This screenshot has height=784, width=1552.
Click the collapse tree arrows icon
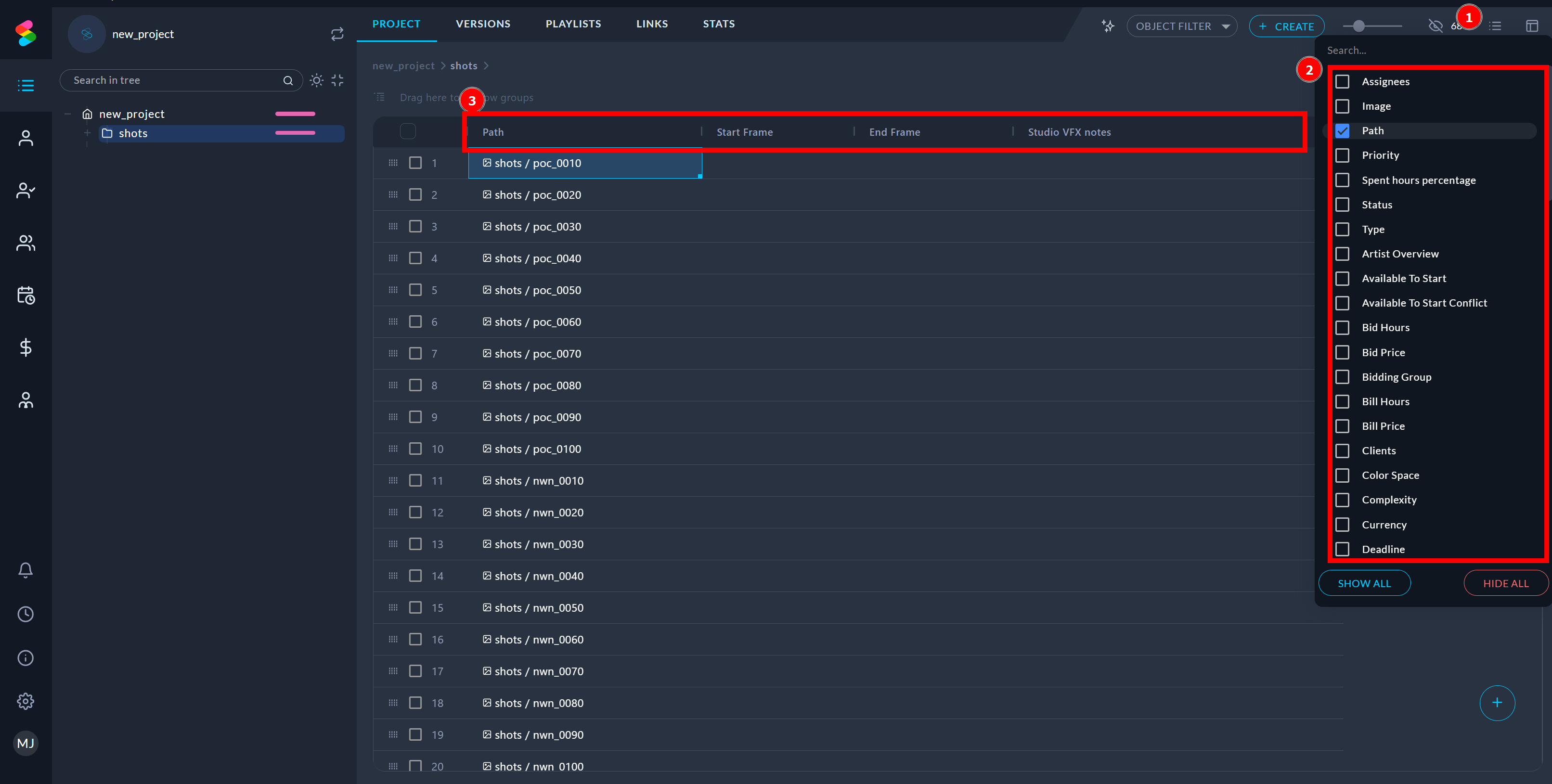[x=337, y=80]
